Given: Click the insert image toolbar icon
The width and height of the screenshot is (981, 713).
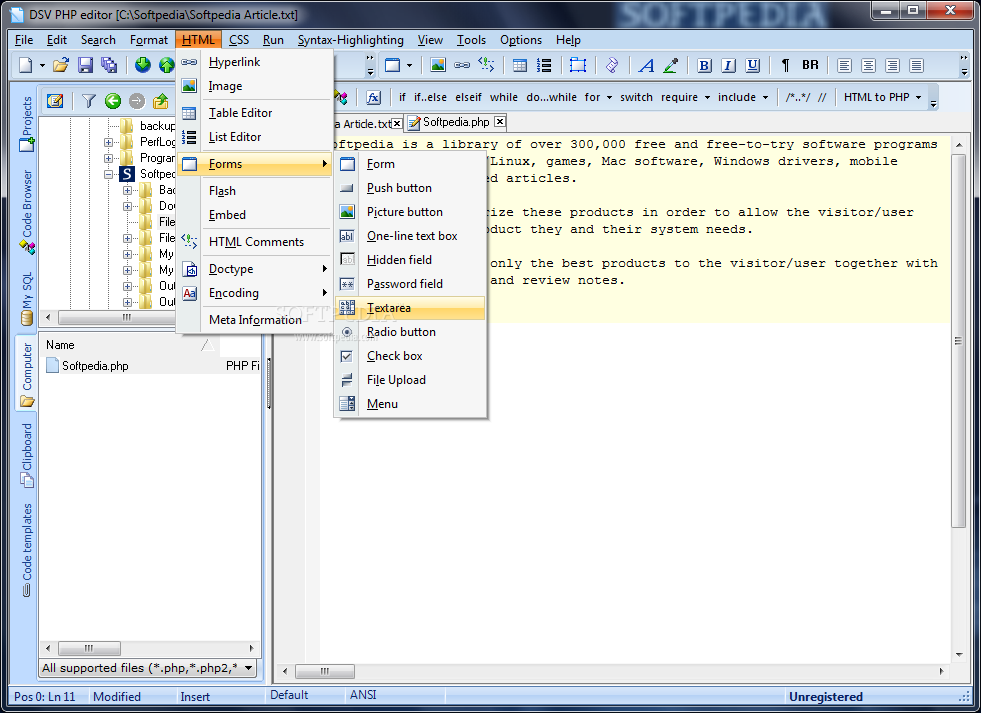Looking at the screenshot, I should tap(438, 65).
